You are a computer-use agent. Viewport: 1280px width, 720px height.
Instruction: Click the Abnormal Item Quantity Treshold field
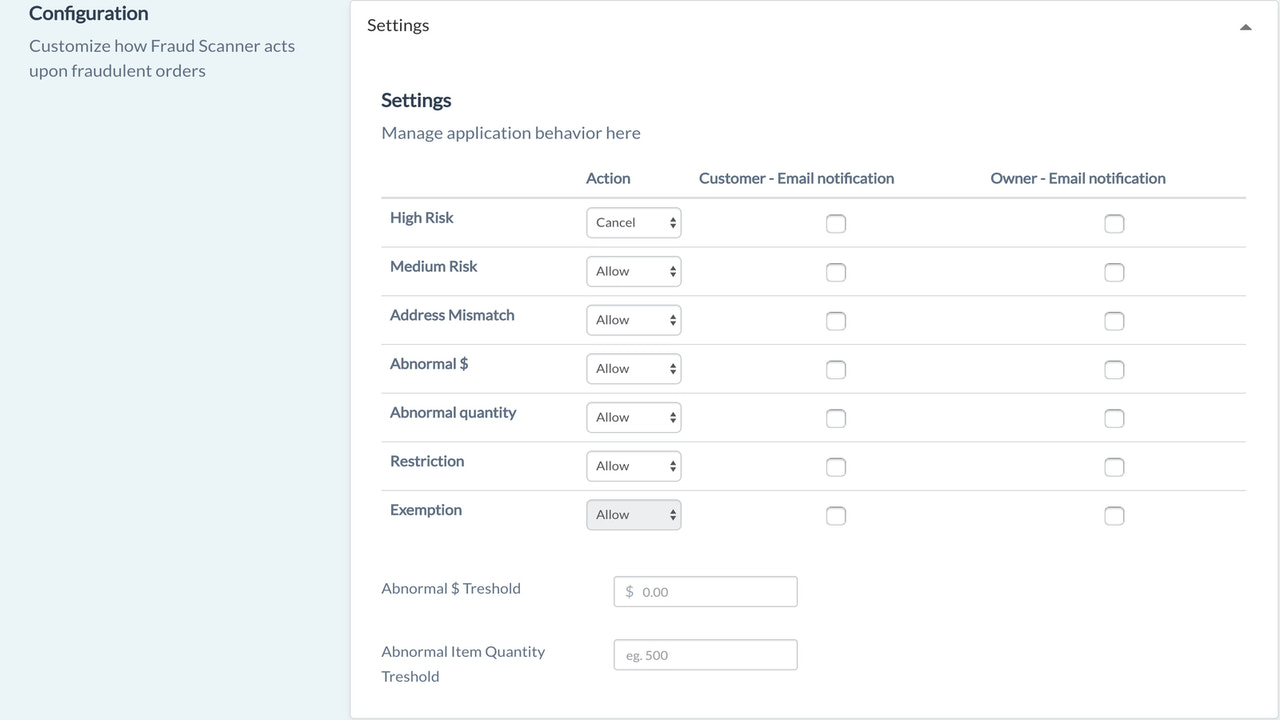click(x=706, y=655)
